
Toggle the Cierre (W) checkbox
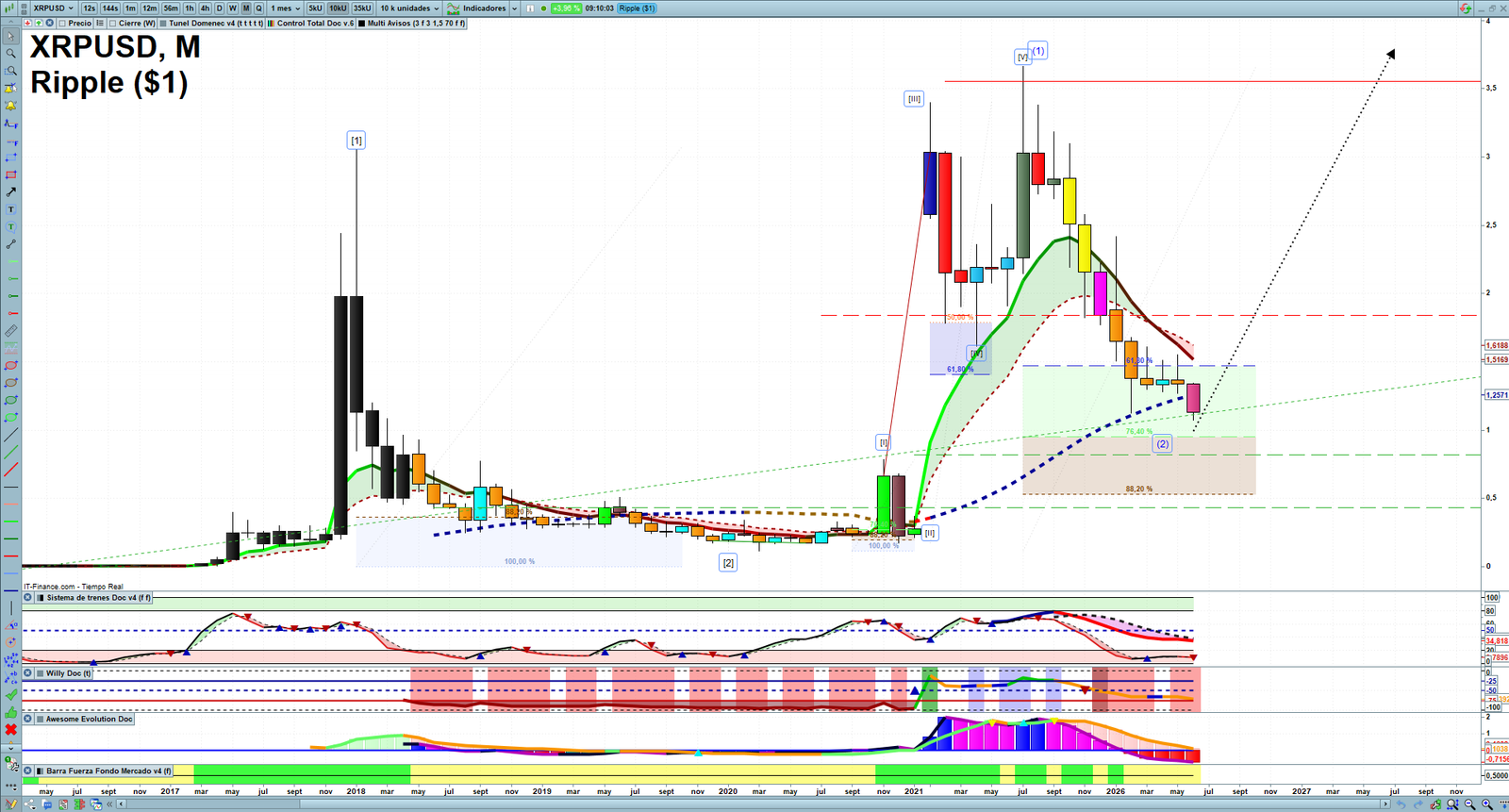tap(112, 23)
